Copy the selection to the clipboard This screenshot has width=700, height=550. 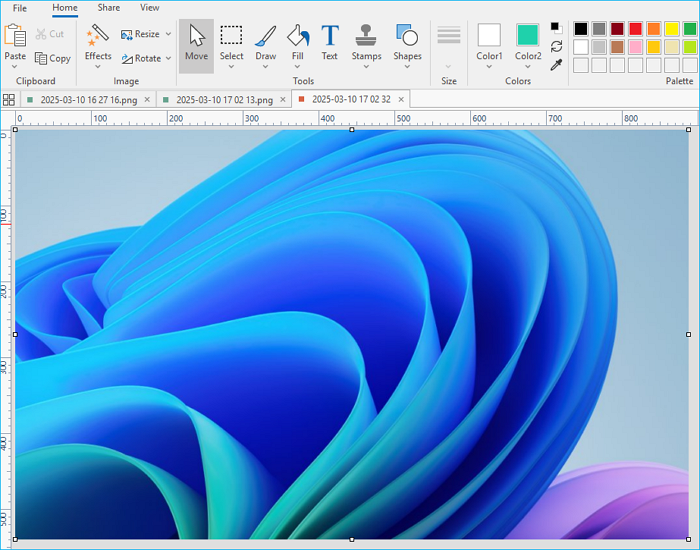tap(52, 59)
